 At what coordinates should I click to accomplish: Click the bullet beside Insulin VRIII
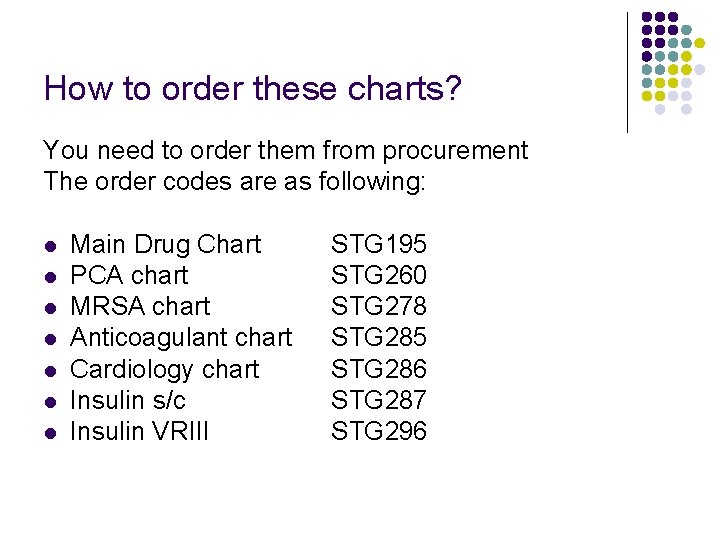tap(51, 433)
